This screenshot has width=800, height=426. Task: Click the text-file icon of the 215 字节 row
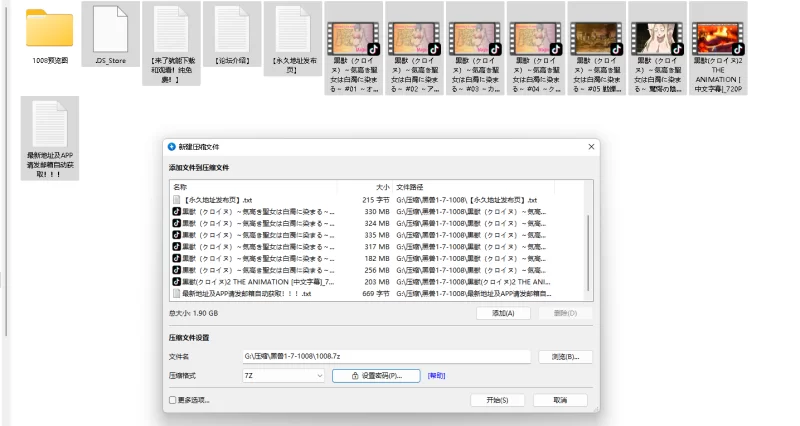177,200
